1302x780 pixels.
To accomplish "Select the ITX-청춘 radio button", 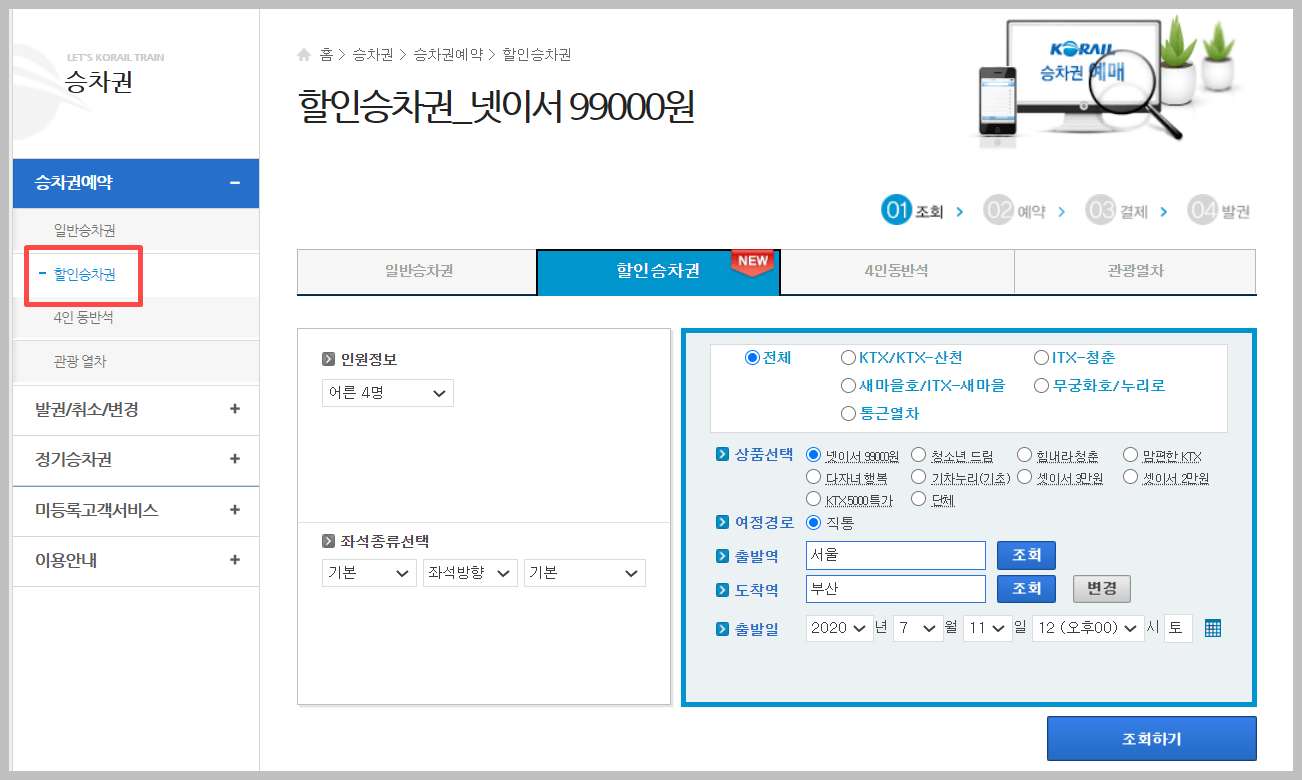I will coord(1041,357).
